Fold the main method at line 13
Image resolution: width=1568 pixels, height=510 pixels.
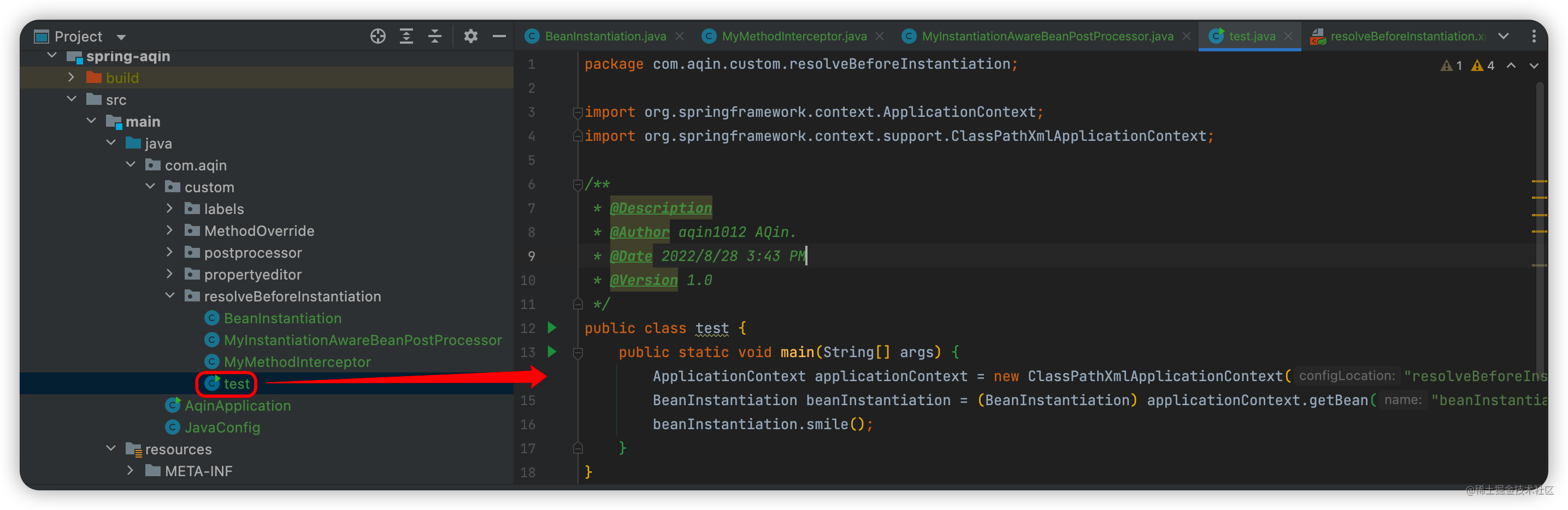click(x=577, y=352)
